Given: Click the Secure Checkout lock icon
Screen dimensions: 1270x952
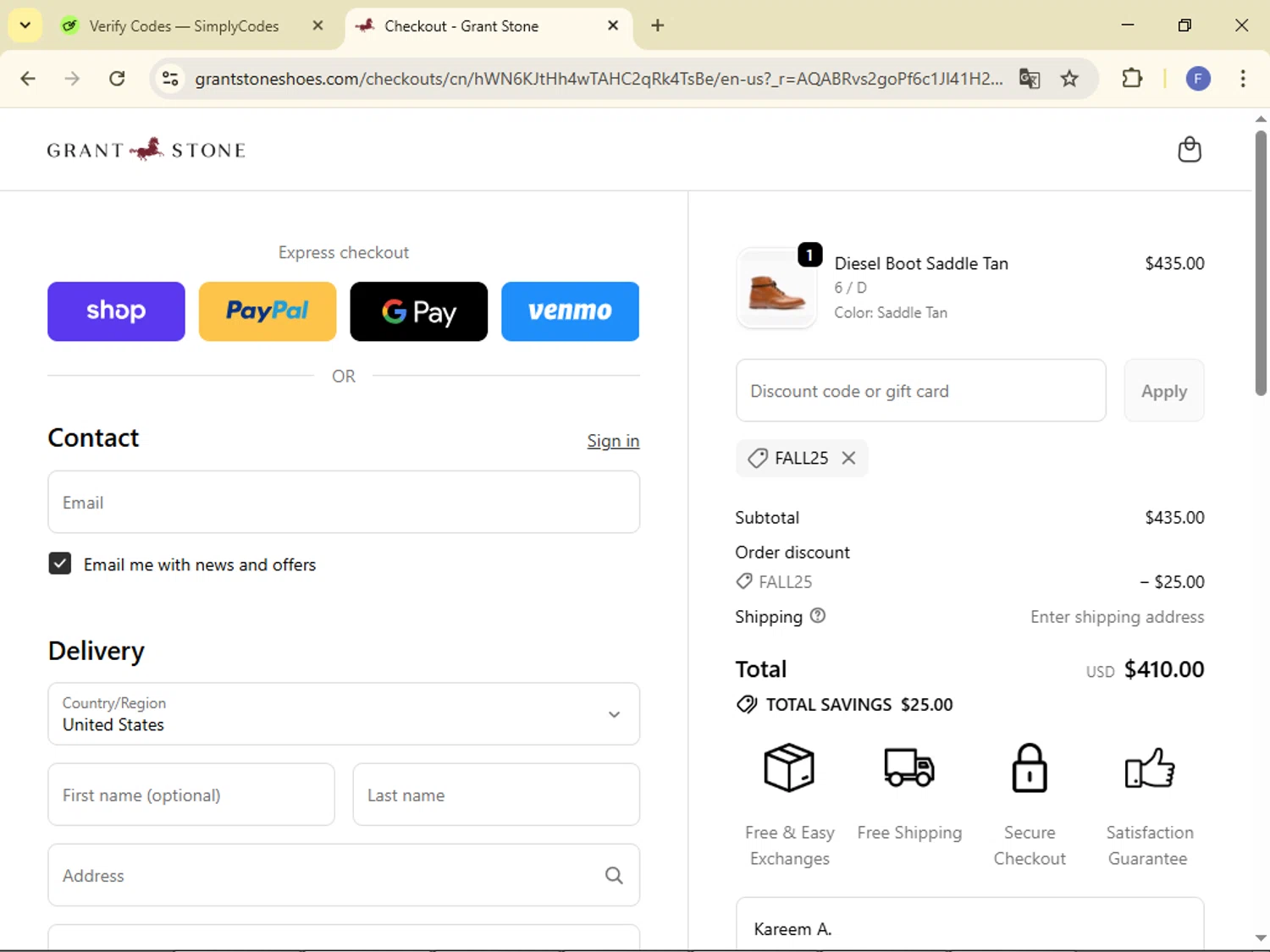Looking at the screenshot, I should [x=1030, y=768].
